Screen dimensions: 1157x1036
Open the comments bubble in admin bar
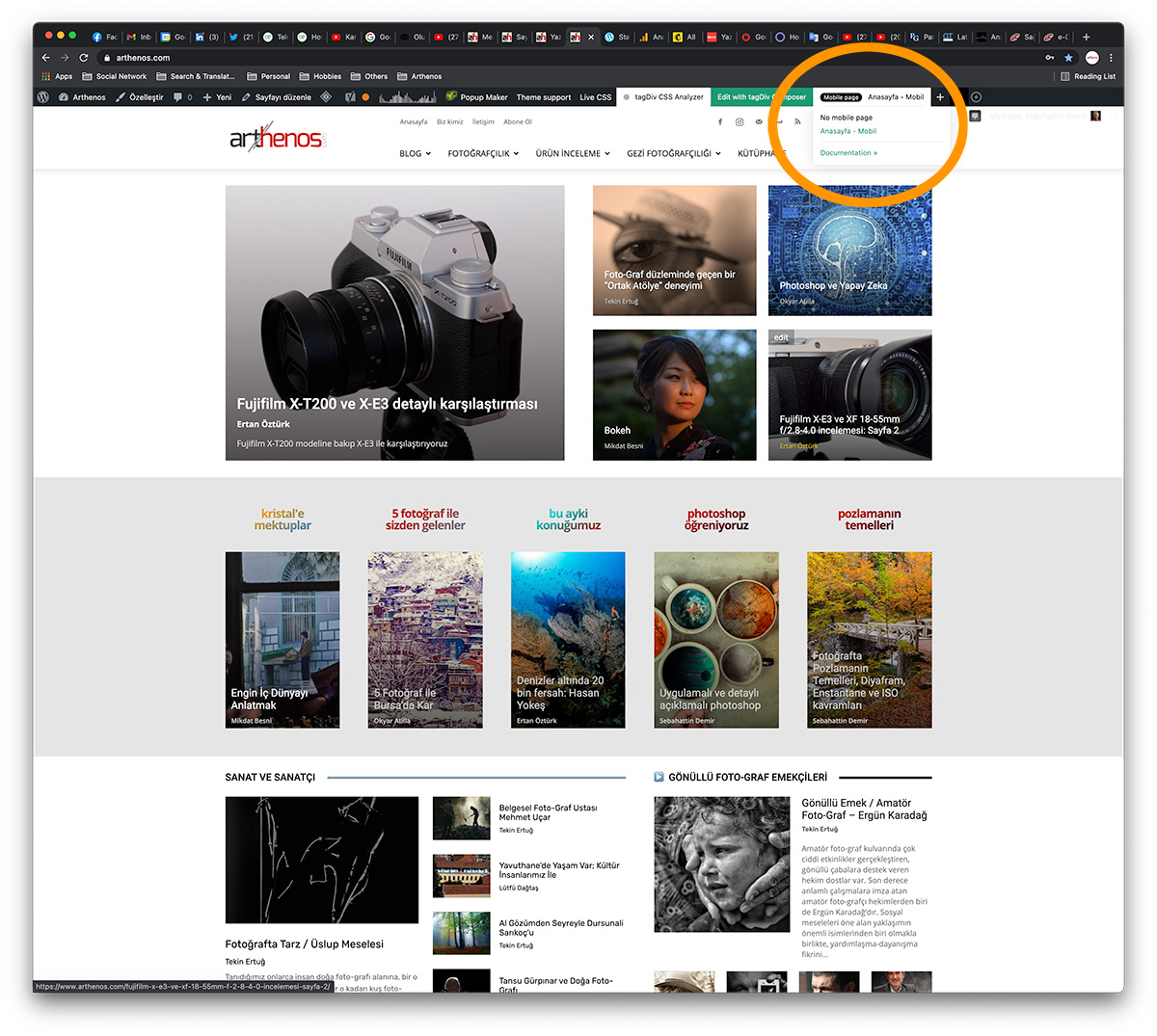[183, 97]
